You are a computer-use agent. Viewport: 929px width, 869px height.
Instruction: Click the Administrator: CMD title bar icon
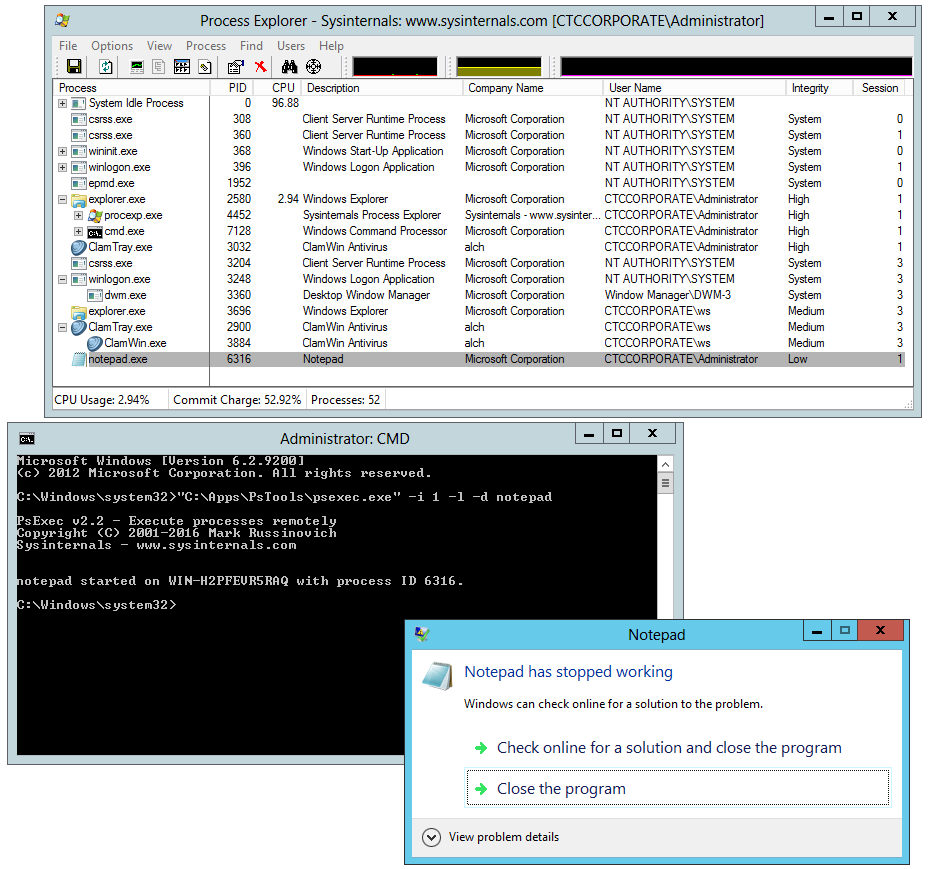click(x=27, y=439)
